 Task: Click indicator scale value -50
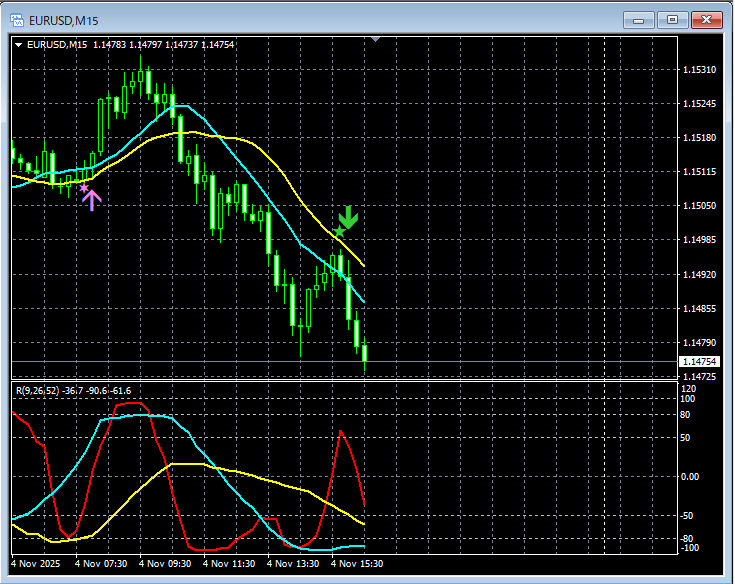coord(686,516)
